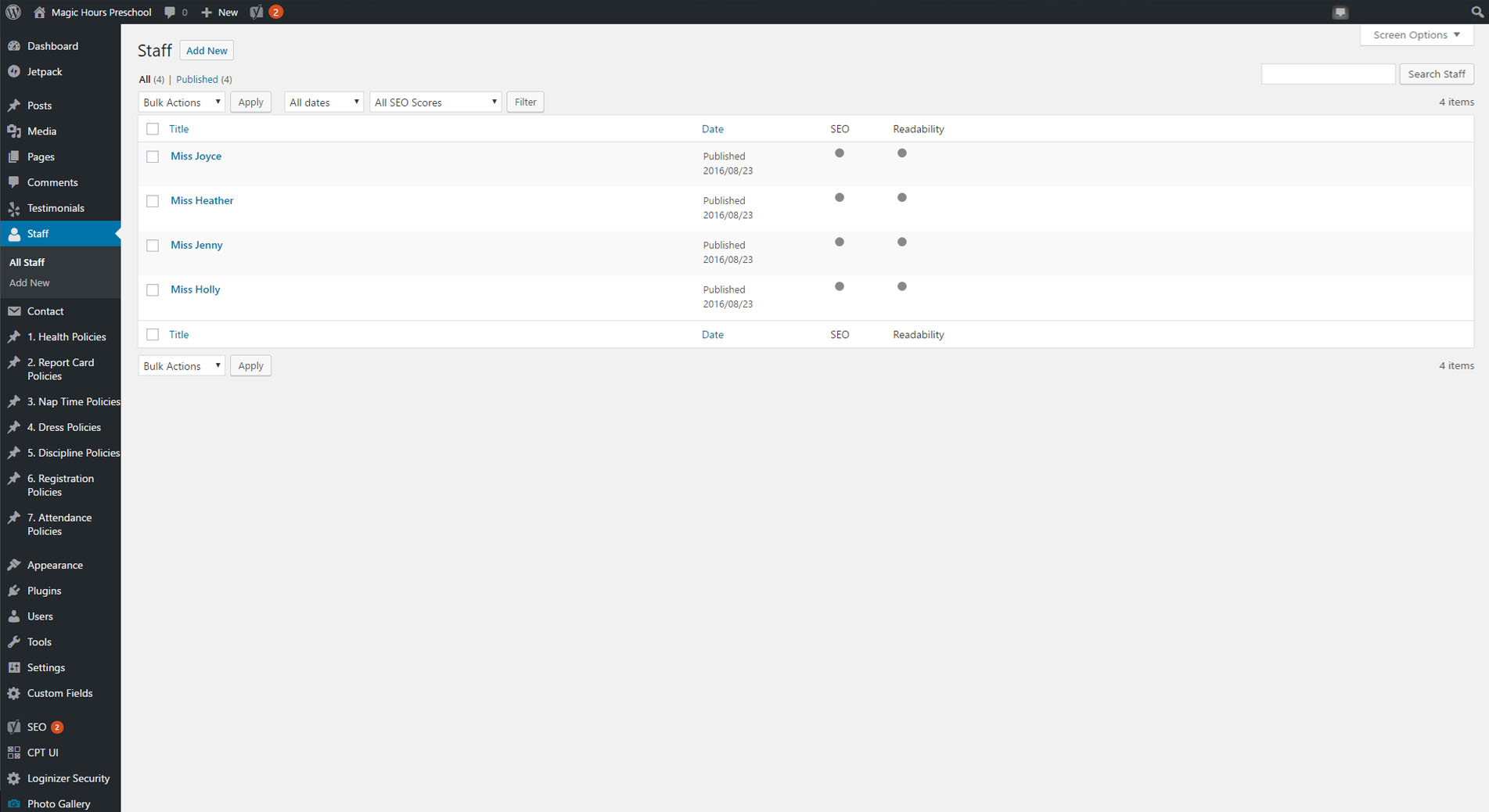The height and width of the screenshot is (812, 1489).
Task: Open the CPT UI sidebar icon
Action: click(16, 752)
